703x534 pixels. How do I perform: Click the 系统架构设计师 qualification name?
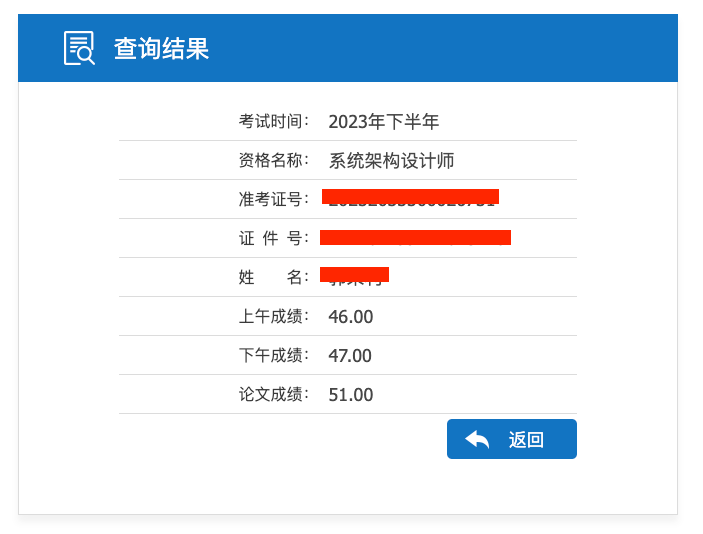[x=391, y=161]
